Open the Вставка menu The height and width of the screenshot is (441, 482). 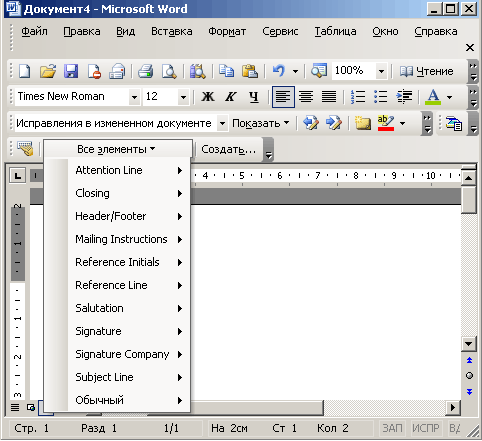point(172,31)
